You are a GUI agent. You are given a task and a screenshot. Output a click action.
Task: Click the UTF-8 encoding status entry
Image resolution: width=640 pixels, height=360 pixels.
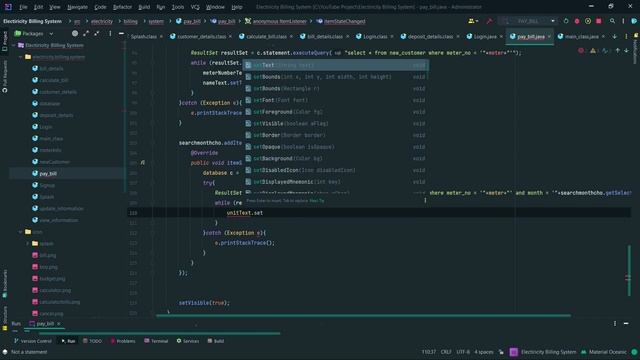(463, 352)
